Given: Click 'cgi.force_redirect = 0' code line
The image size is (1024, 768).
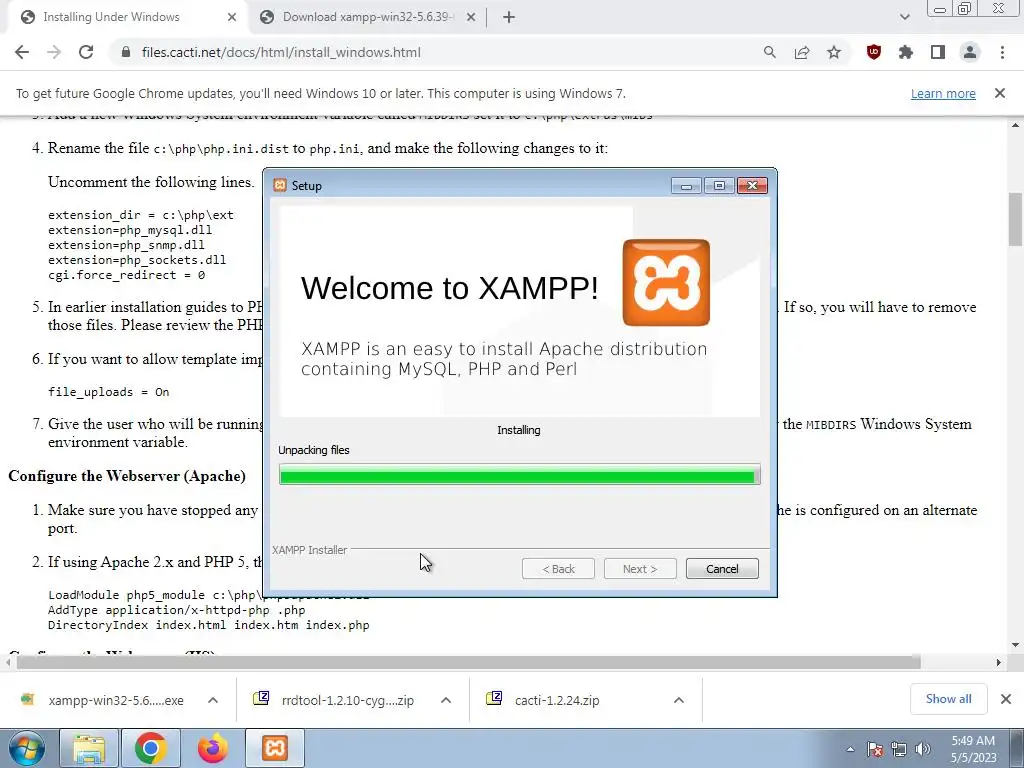Looking at the screenshot, I should (x=126, y=275).
